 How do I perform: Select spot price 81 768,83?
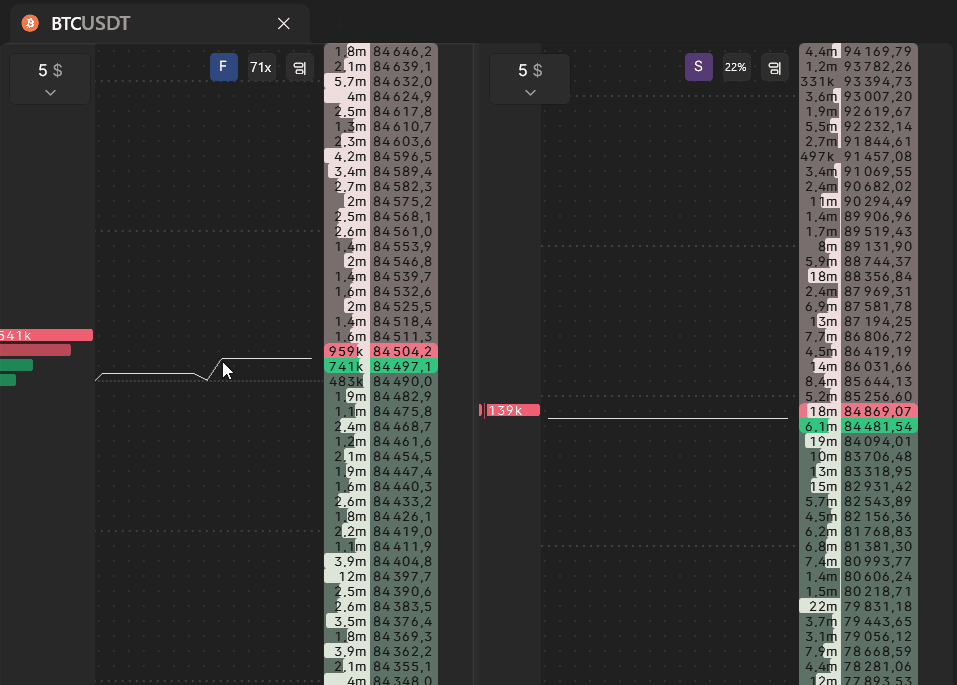coord(879,532)
